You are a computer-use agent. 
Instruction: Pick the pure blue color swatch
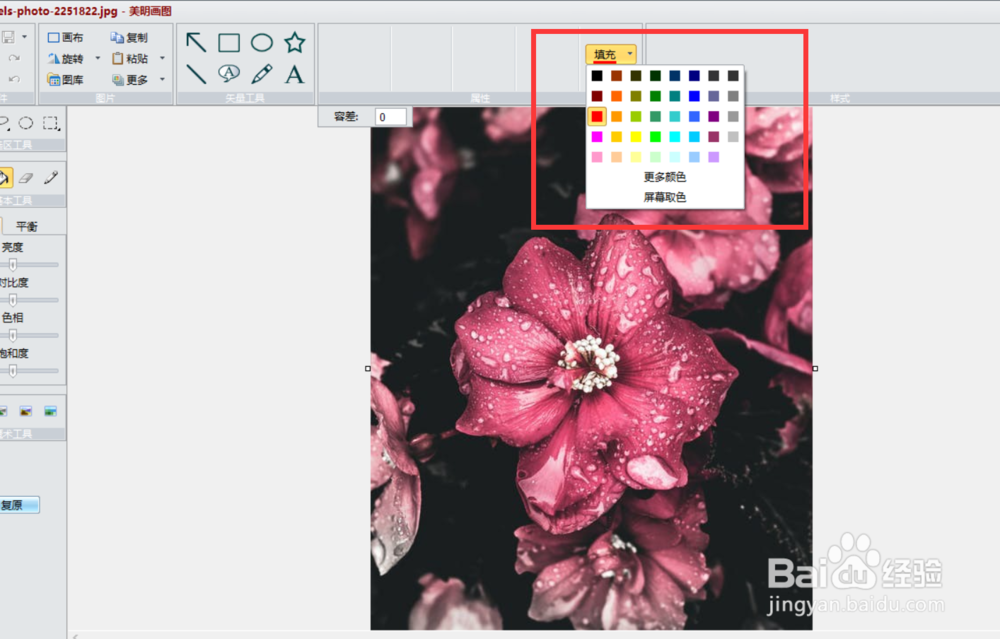tap(694, 96)
